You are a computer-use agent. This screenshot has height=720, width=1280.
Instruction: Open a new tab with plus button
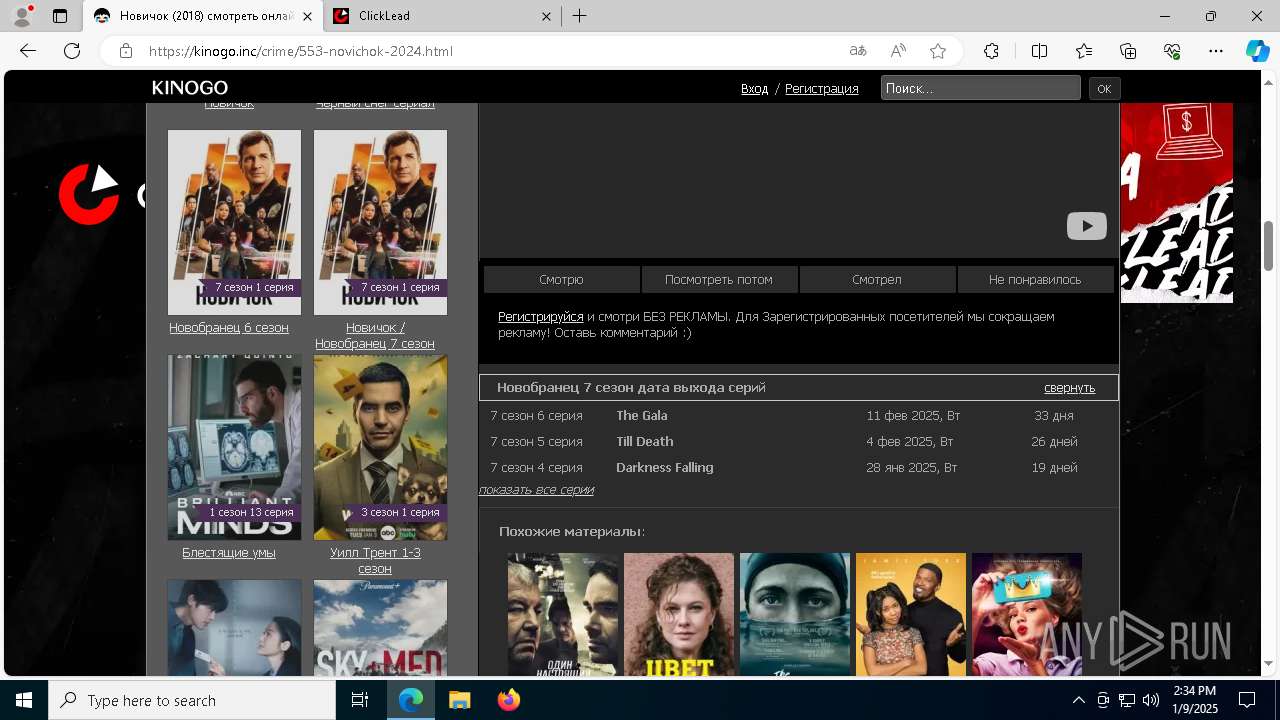click(x=580, y=16)
